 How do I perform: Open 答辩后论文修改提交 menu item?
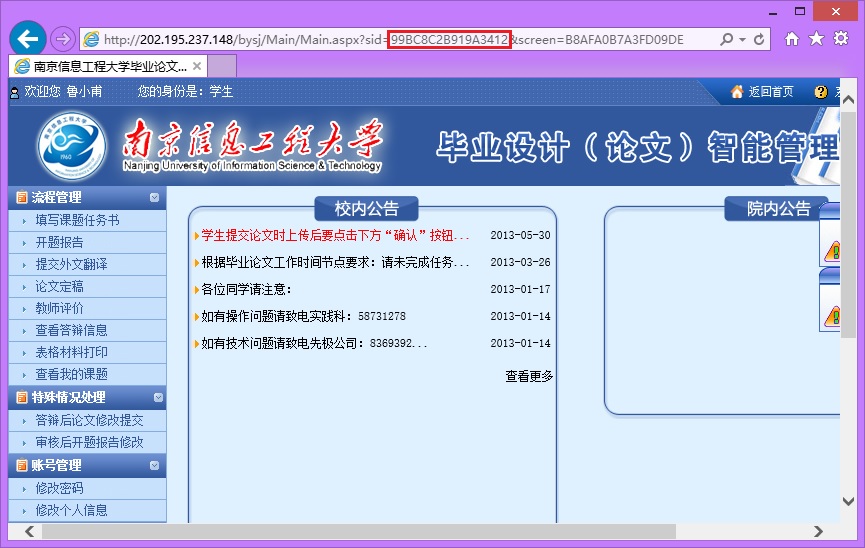click(87, 421)
